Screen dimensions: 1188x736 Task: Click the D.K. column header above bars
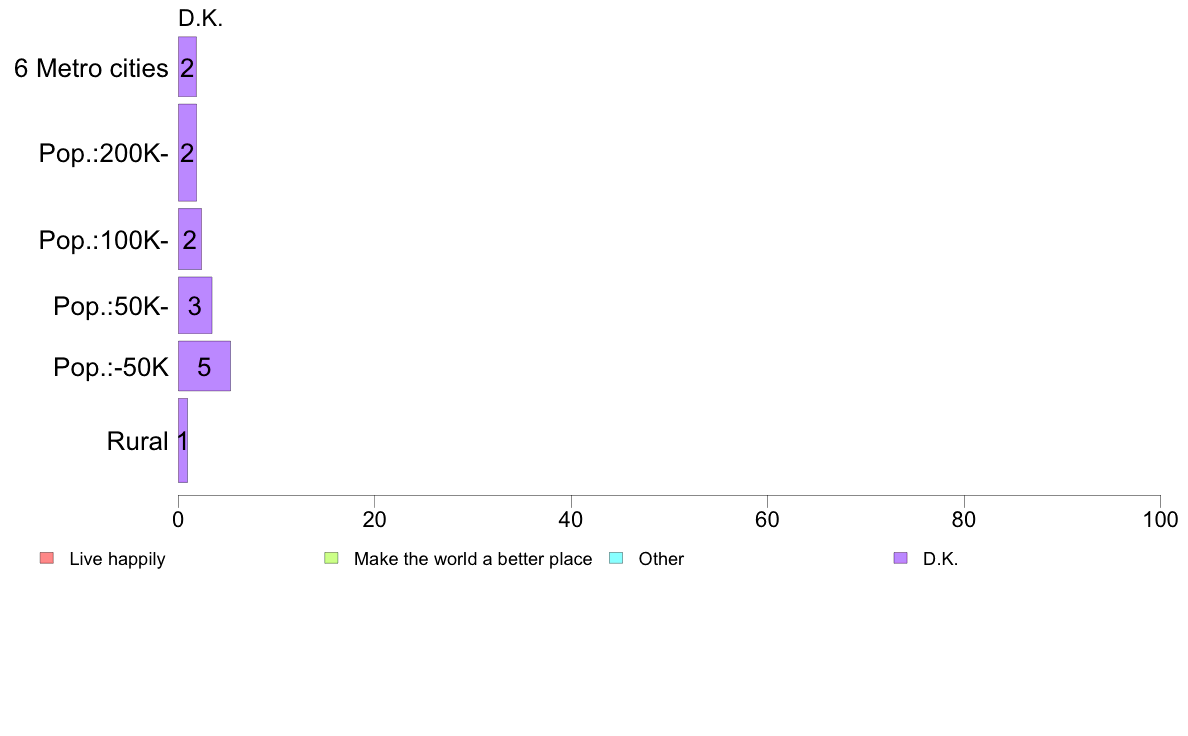(x=200, y=19)
